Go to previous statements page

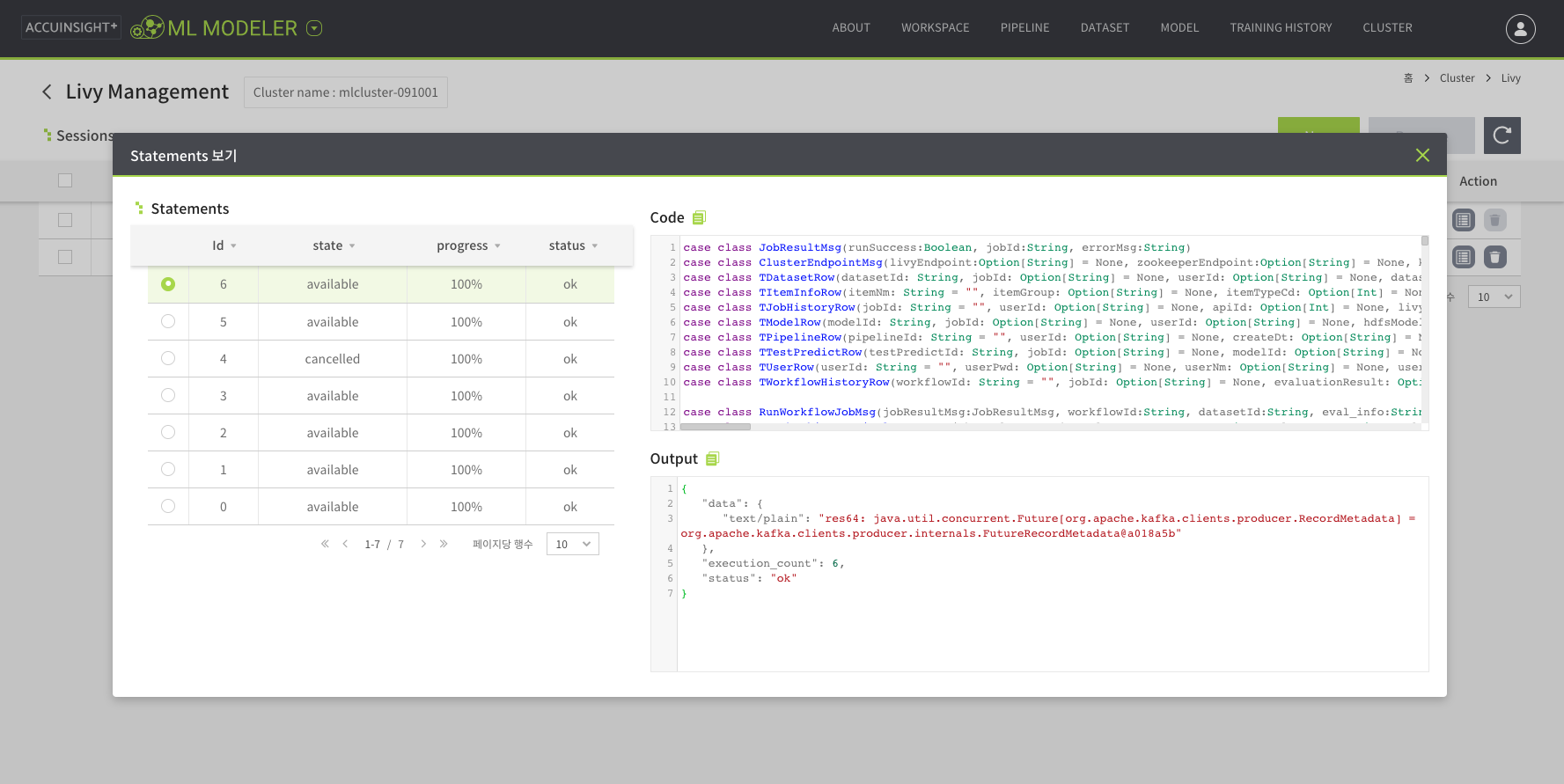(345, 544)
